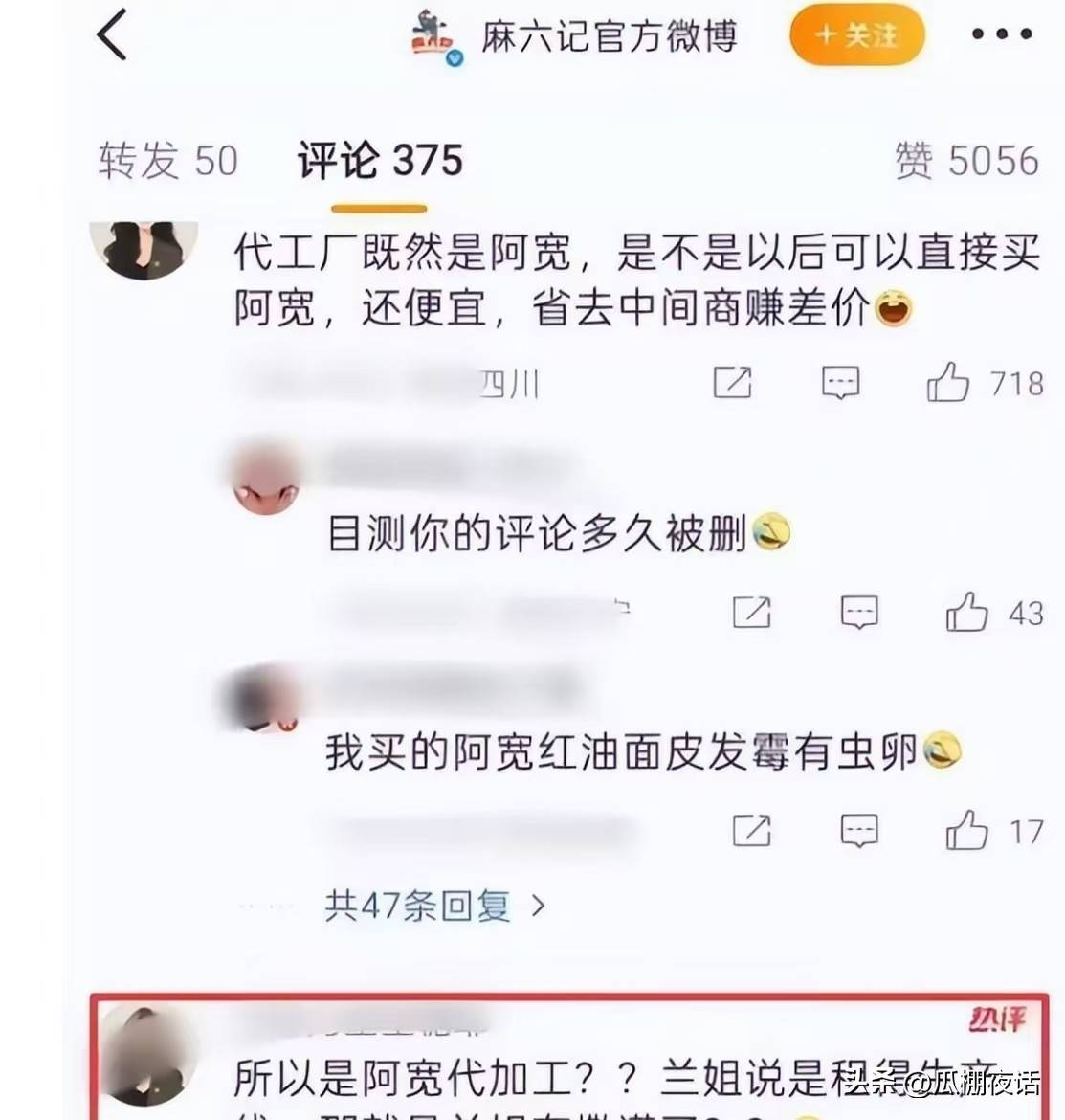
Task: Share the reply with 17 likes
Action: click(752, 830)
